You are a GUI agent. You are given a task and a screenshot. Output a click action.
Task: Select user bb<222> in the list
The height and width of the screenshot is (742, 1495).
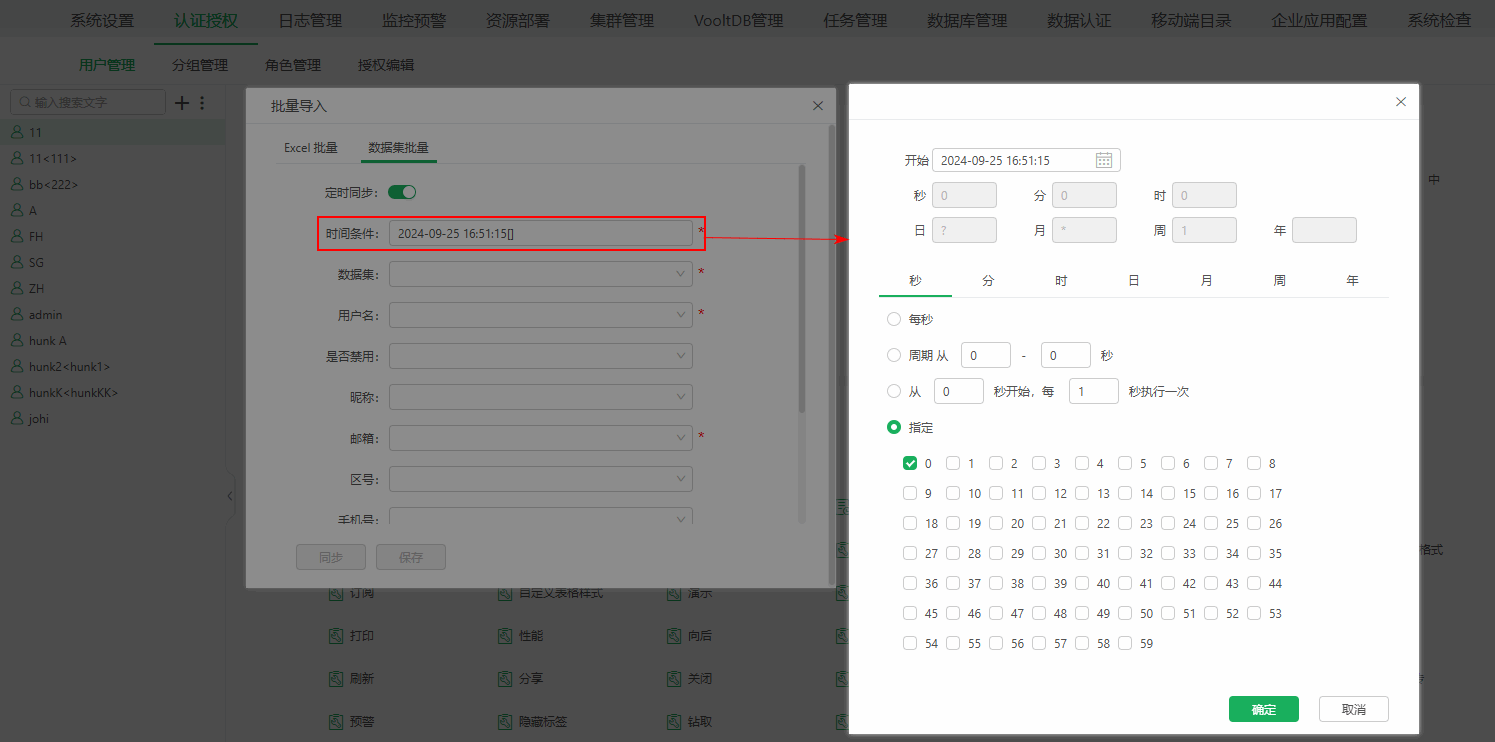pyautogui.click(x=112, y=184)
